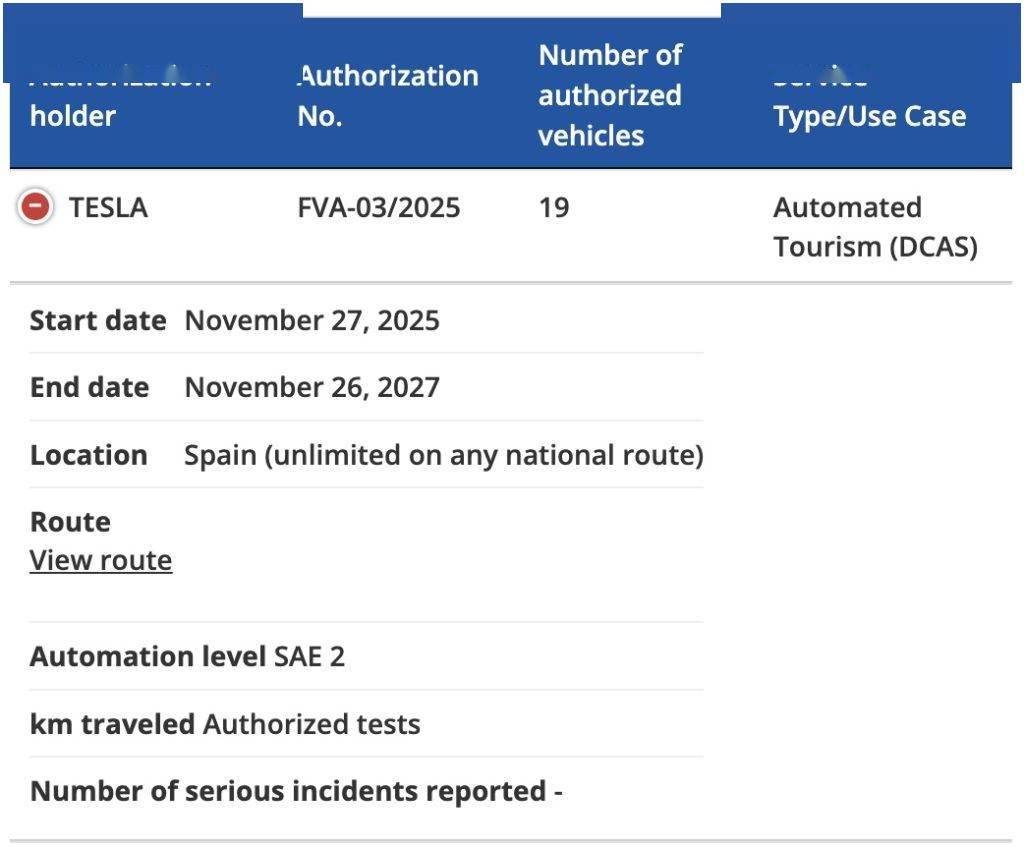Select the Number of authorized vehicles header
Screen dimensions: 1024x849
click(610, 96)
